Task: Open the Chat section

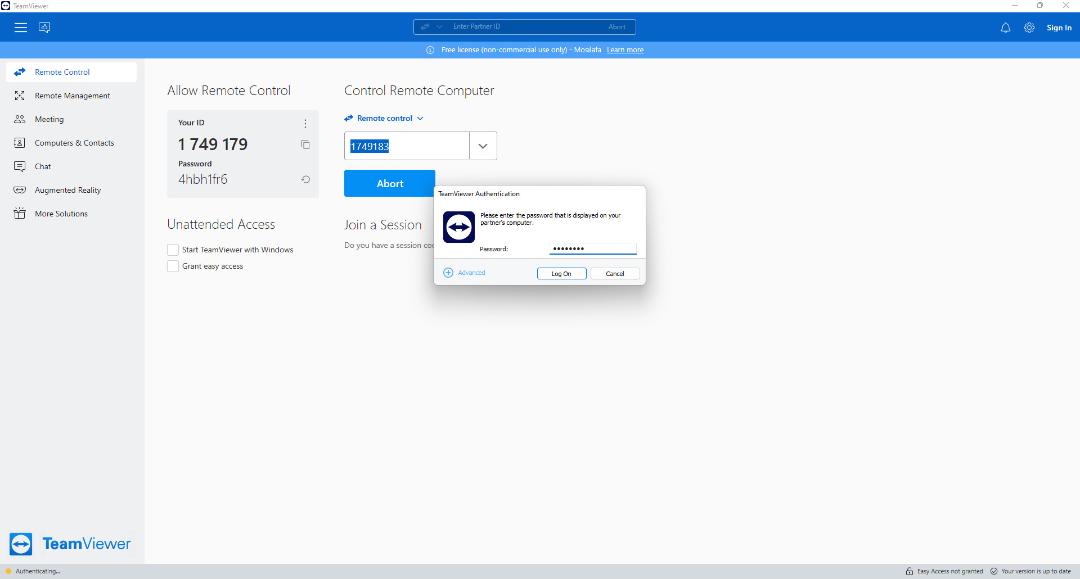Action: coord(72,166)
